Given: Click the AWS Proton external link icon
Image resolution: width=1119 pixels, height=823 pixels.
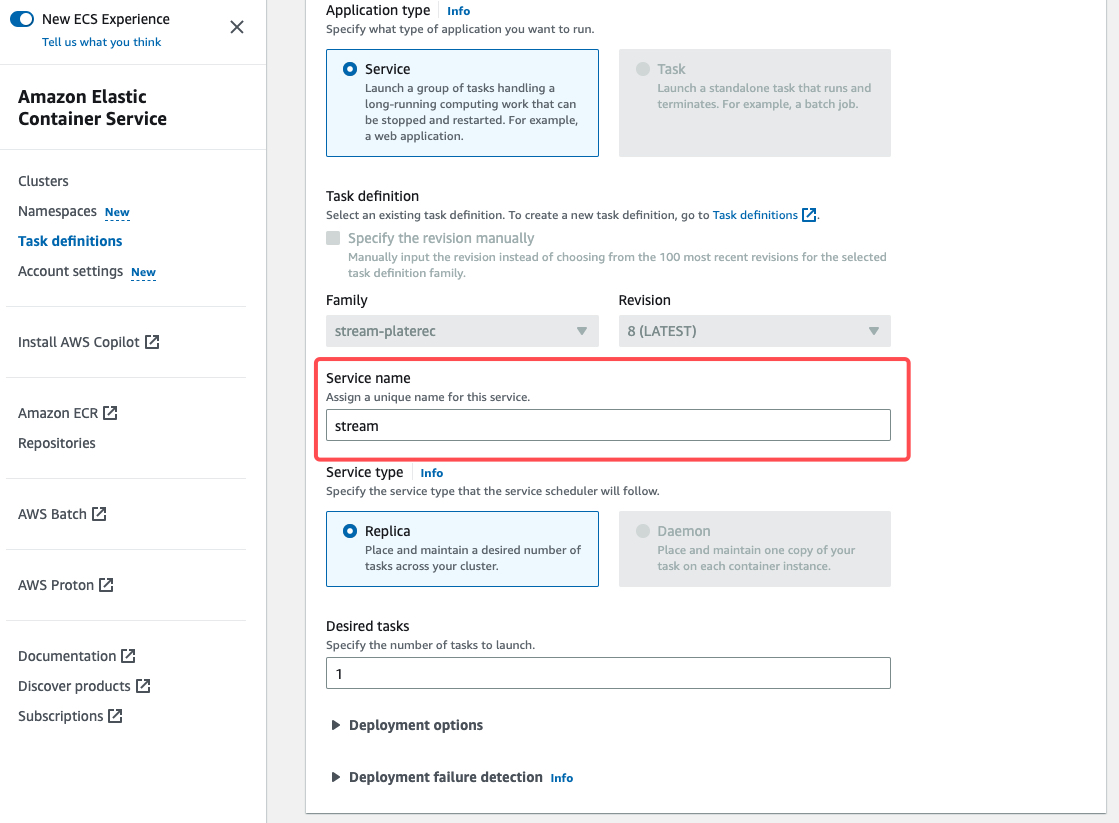Looking at the screenshot, I should coord(106,585).
